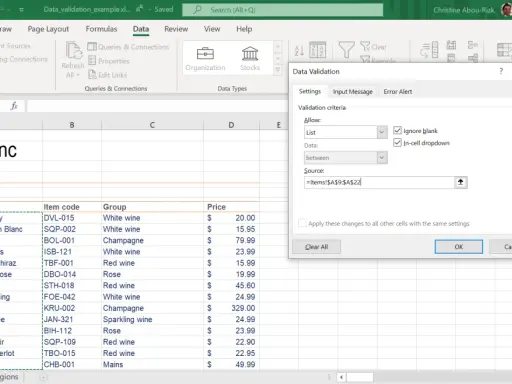Open the Review ribbon tab
The height and width of the screenshot is (384, 512).
176,29
